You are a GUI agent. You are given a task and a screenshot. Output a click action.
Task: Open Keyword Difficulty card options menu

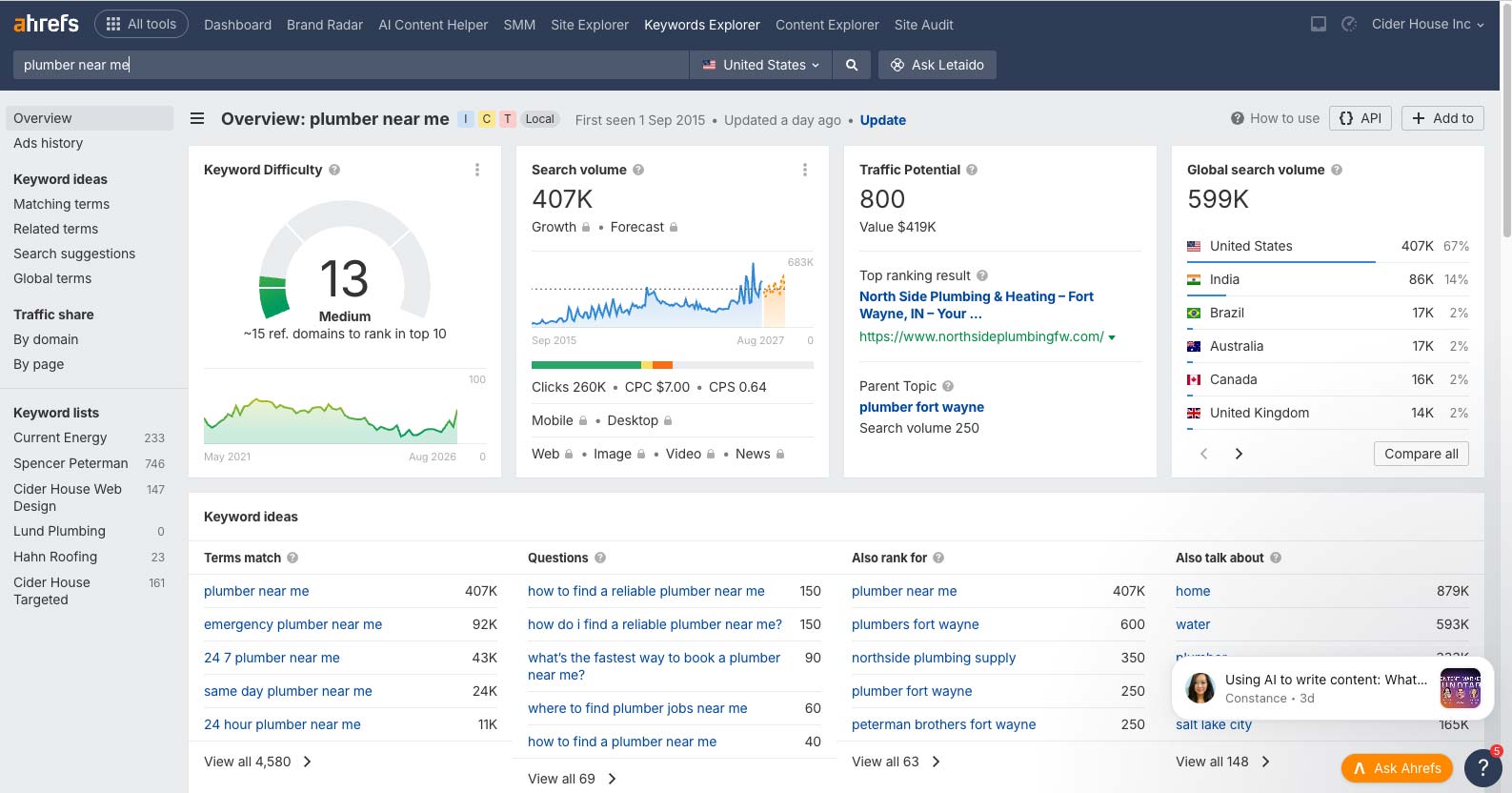point(477,170)
